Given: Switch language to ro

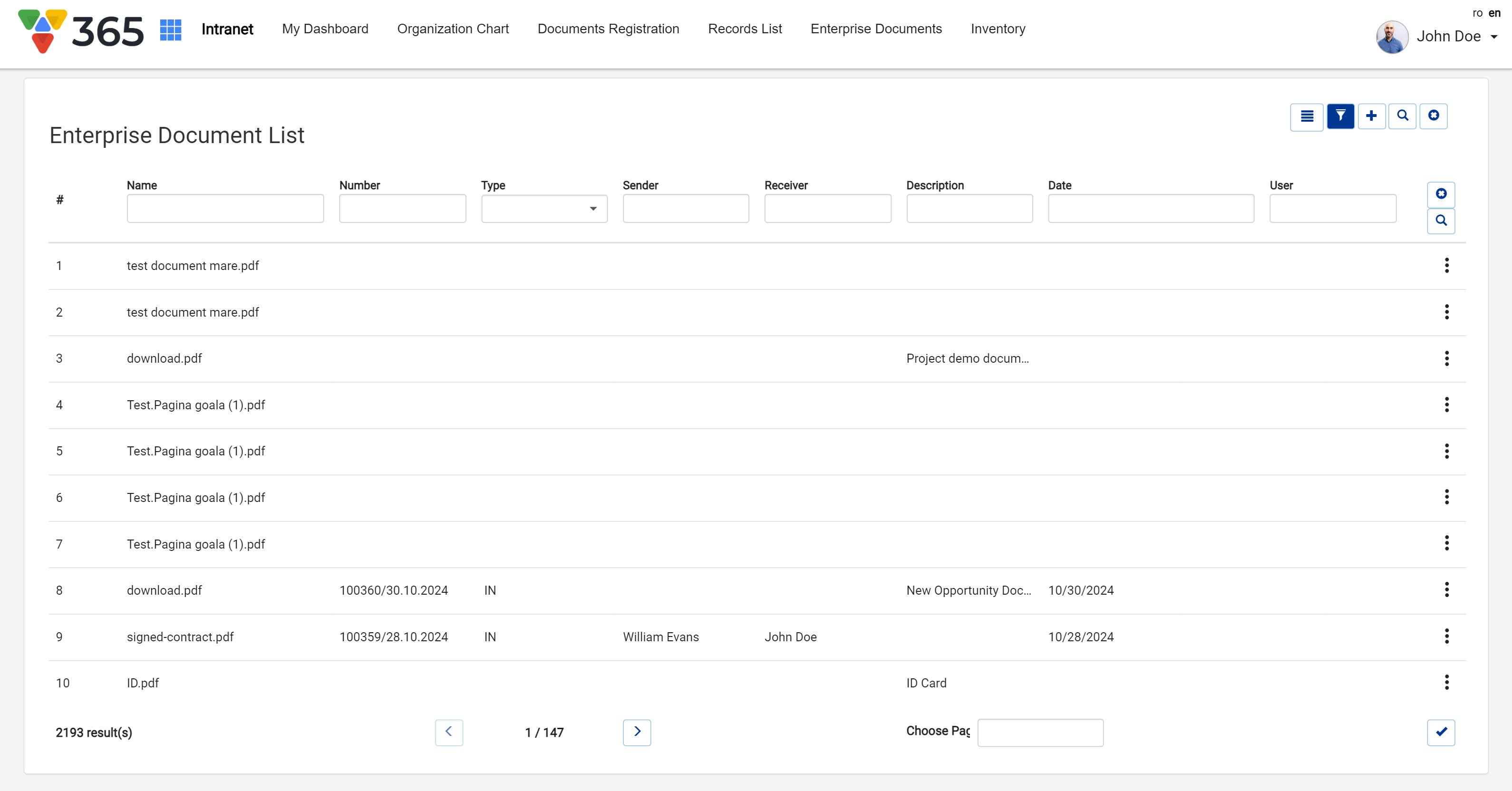Looking at the screenshot, I should pos(1477,13).
